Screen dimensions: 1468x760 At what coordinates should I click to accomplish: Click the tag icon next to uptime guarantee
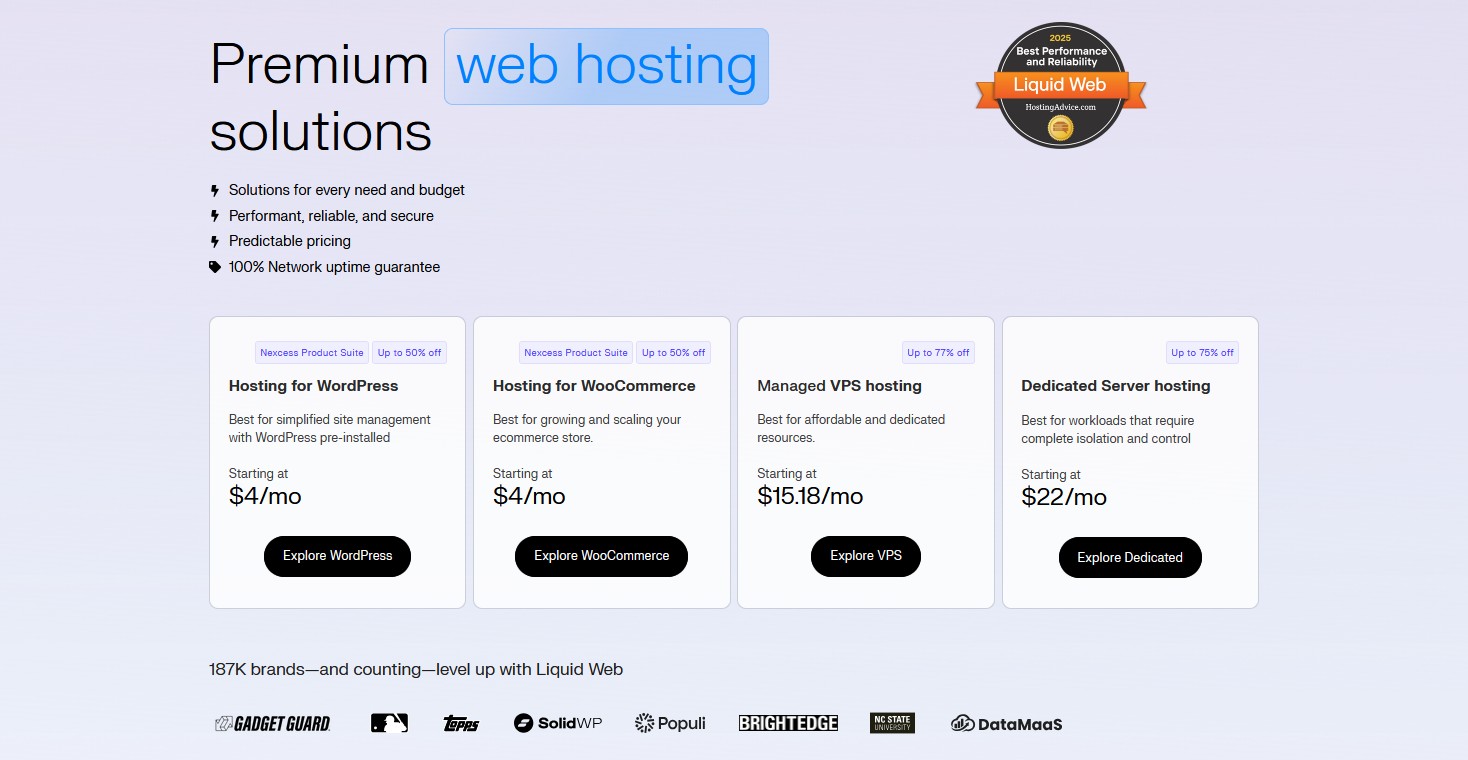pyautogui.click(x=214, y=267)
